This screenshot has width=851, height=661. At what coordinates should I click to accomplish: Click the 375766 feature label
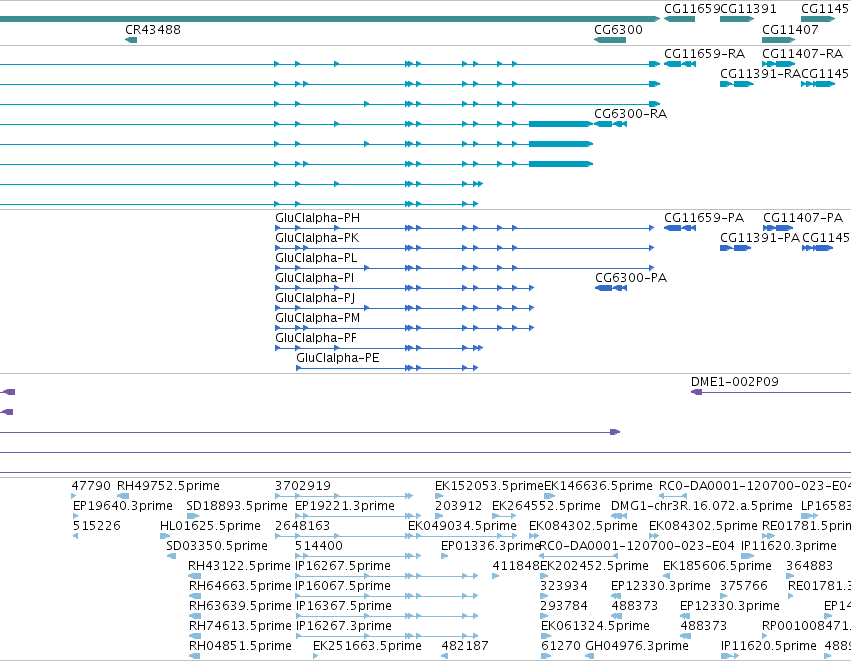744,586
